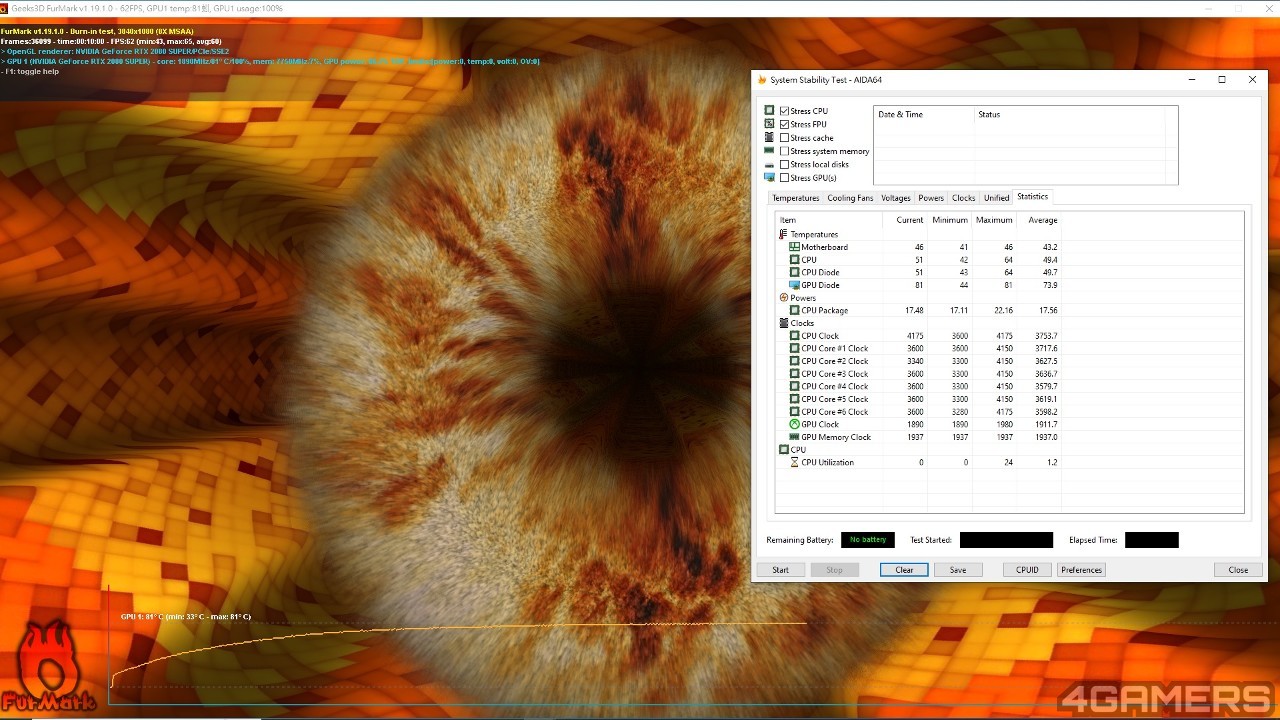This screenshot has width=1280, height=720.
Task: Maximize the AIDA64 System Stability Test window
Action: click(1222, 80)
